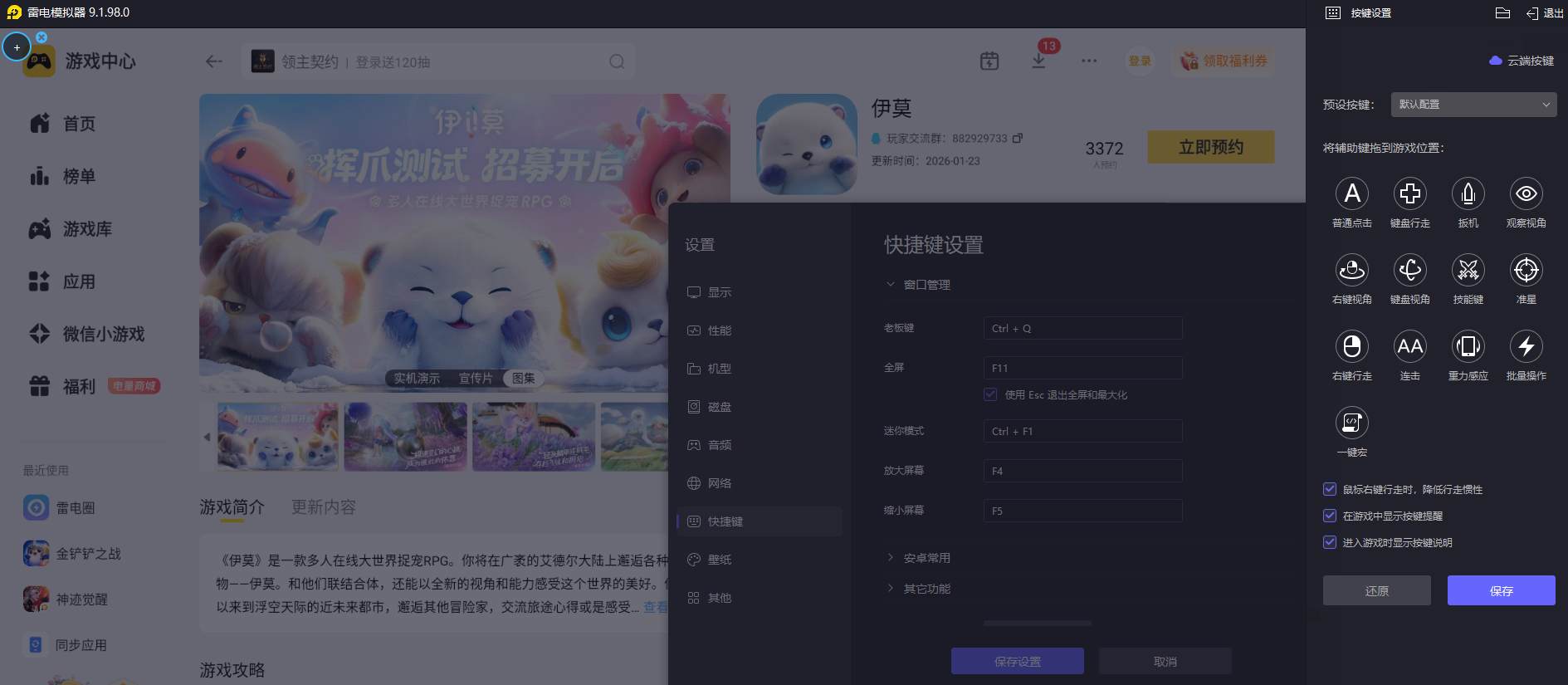Click the 放大屏幕 F4 shortcut field
The image size is (1568, 685).
[1083, 471]
